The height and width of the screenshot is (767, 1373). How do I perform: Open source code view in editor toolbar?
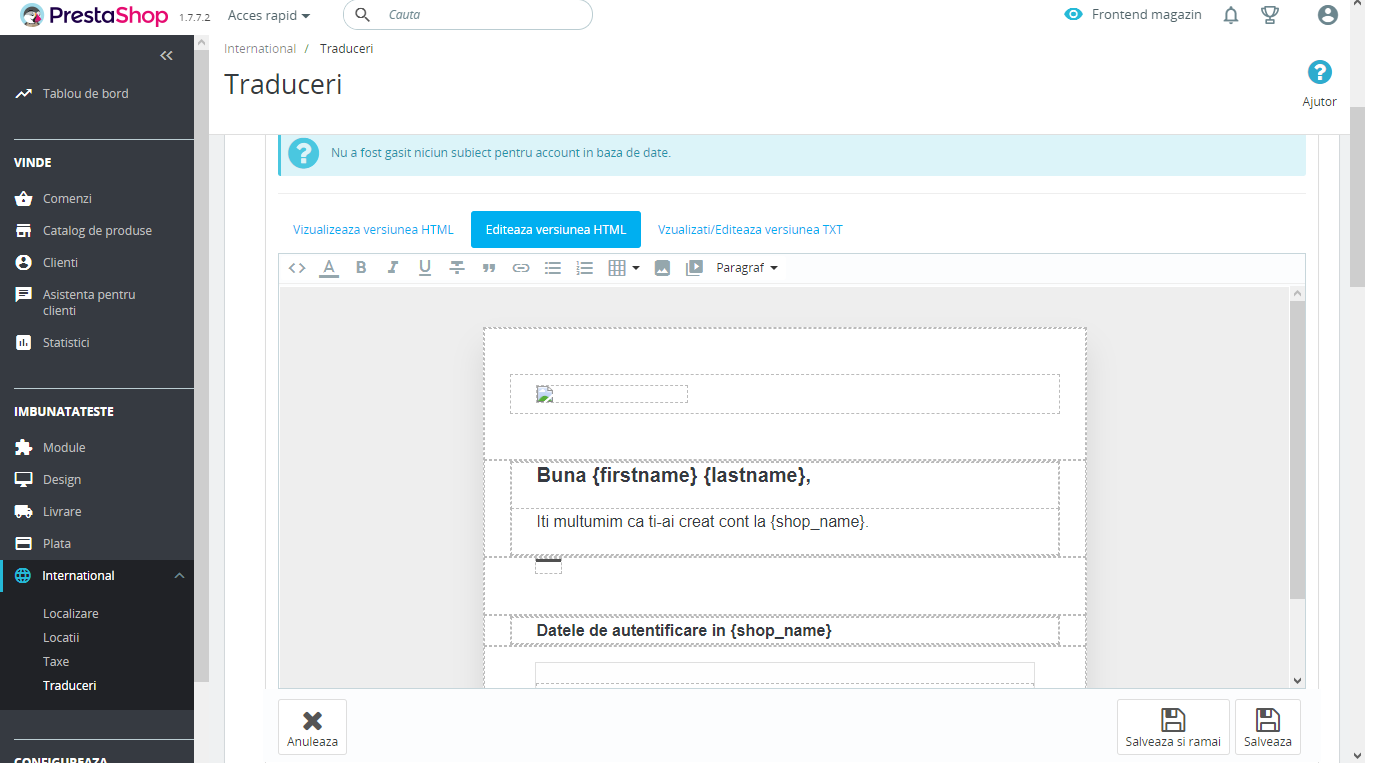pos(297,268)
